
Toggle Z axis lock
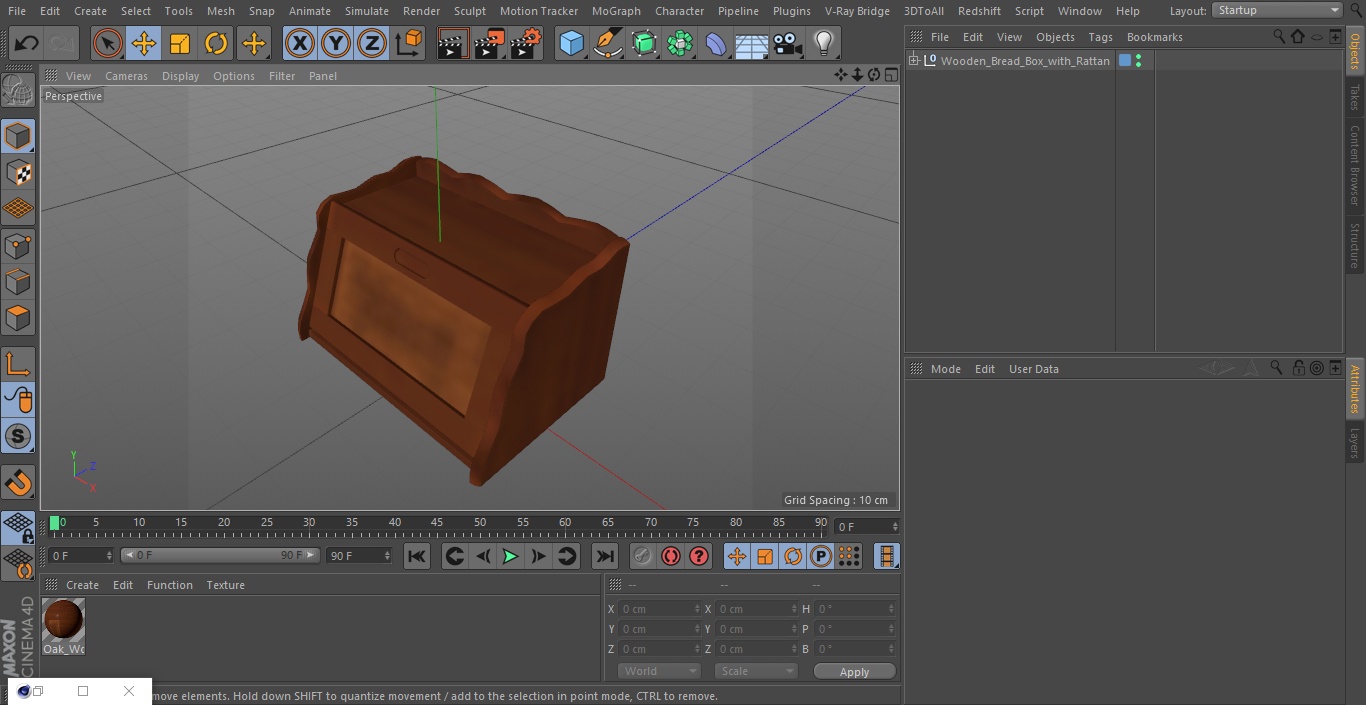(x=372, y=44)
